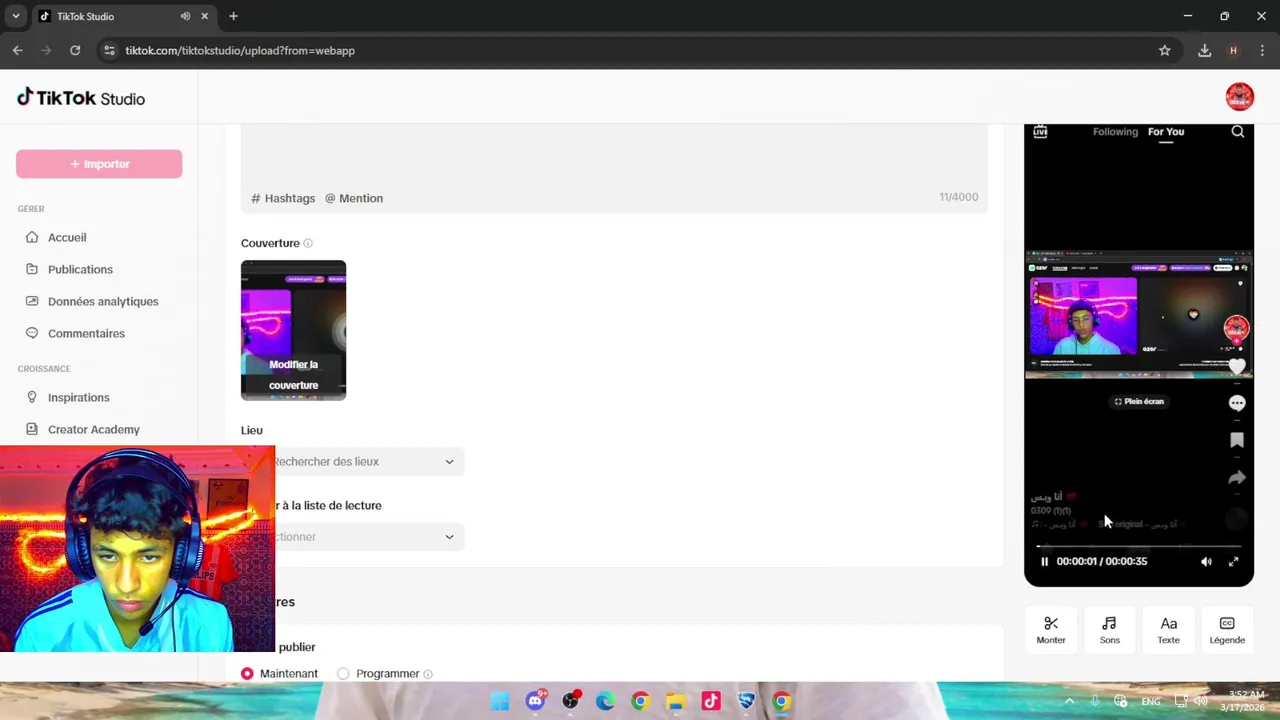Image resolution: width=1280 pixels, height=720 pixels.
Task: Expand preview with the fullscreen arrows icon
Action: click(1234, 562)
